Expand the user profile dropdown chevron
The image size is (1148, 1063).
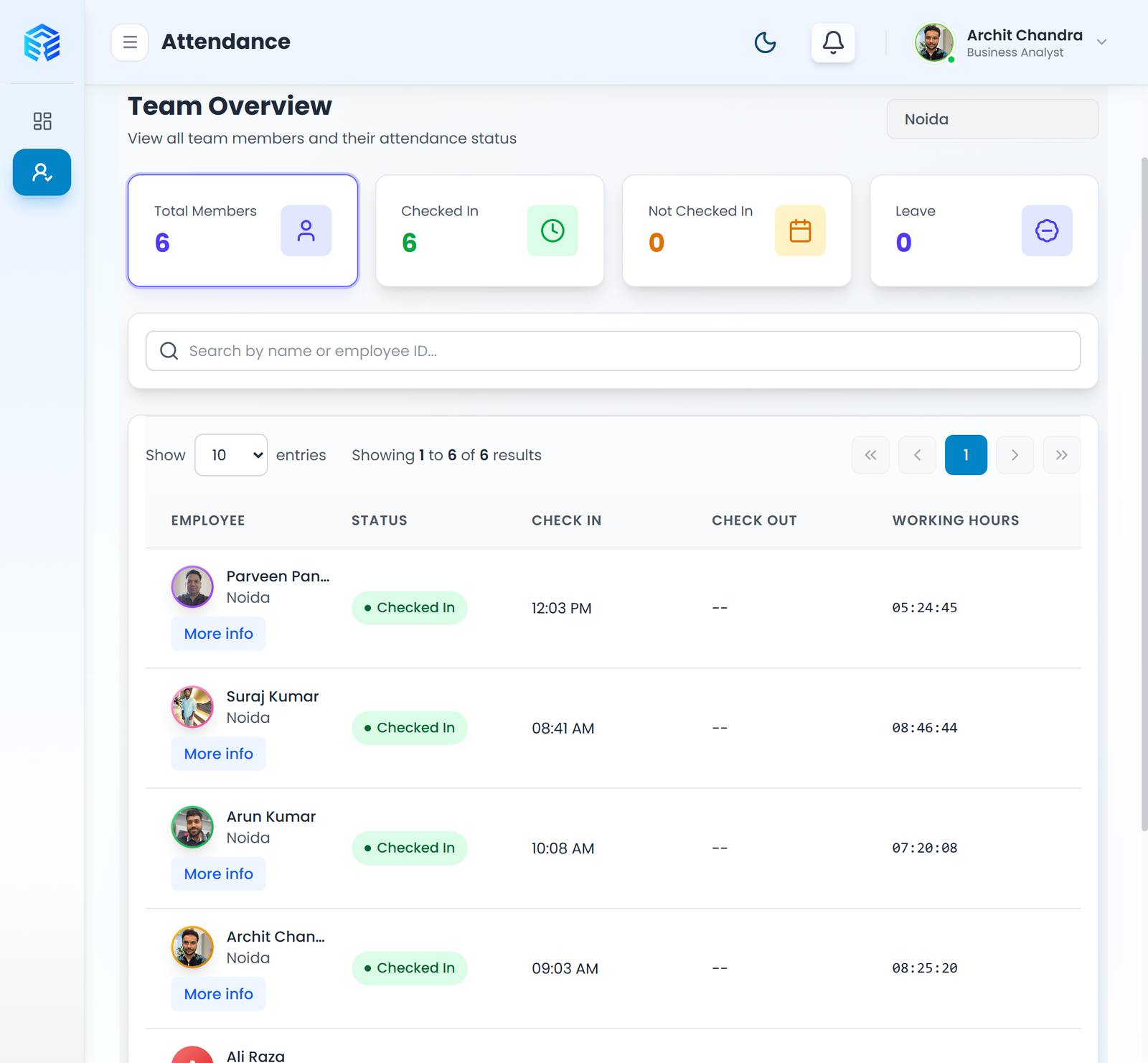1102,42
